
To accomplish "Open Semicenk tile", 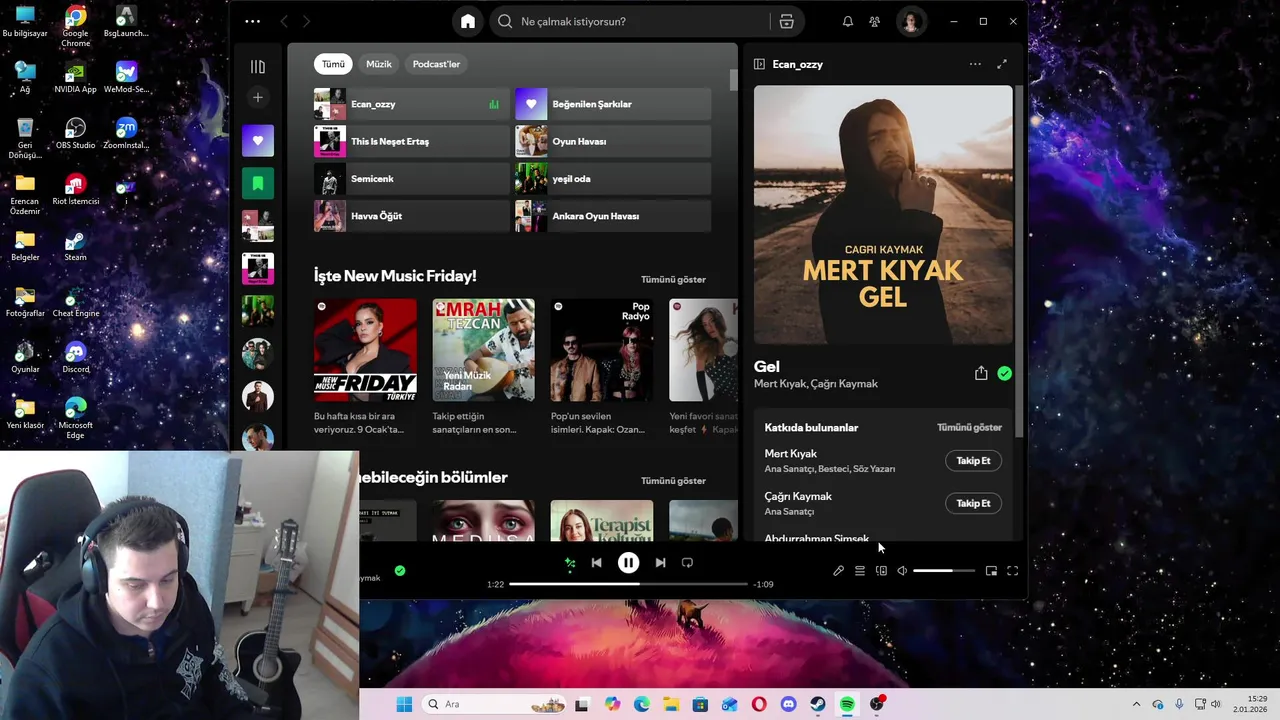I will [x=412, y=179].
